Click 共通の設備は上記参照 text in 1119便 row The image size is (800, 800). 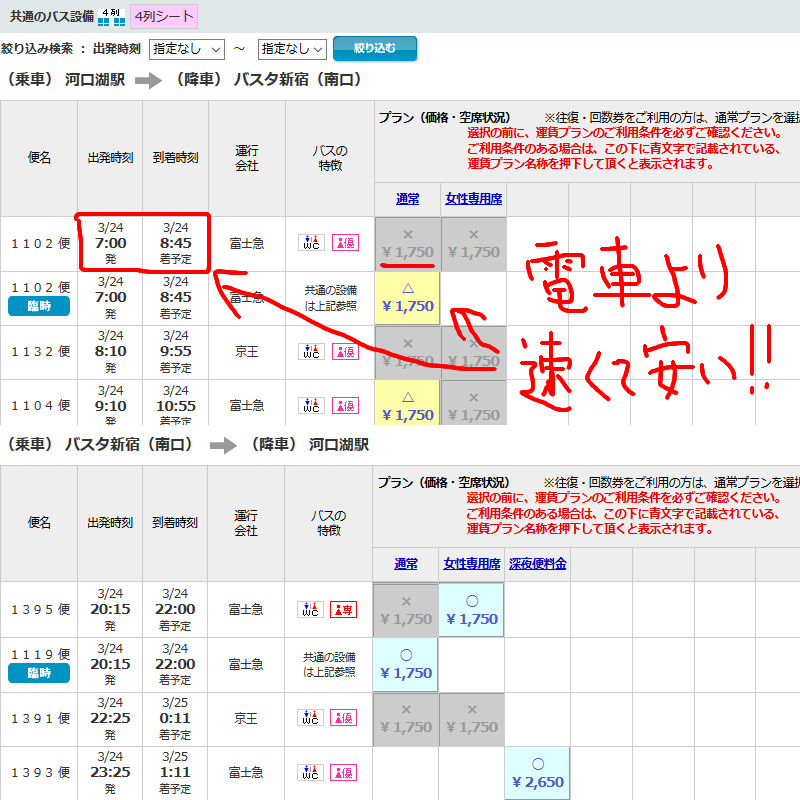(x=329, y=664)
